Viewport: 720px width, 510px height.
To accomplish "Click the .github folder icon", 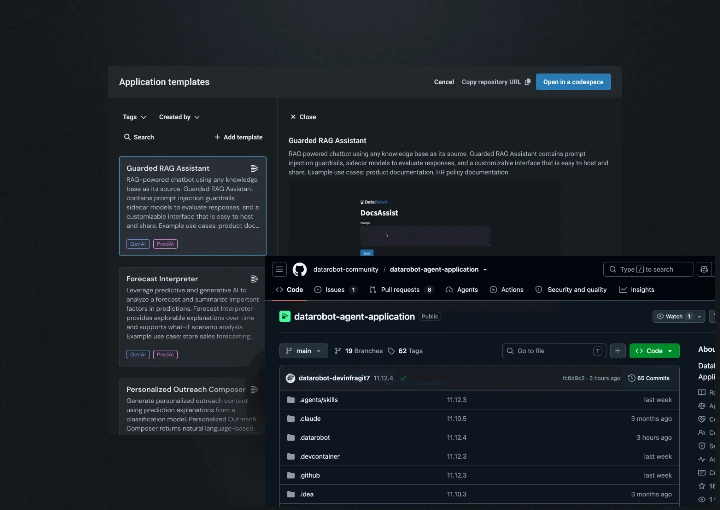I will 291,476.
